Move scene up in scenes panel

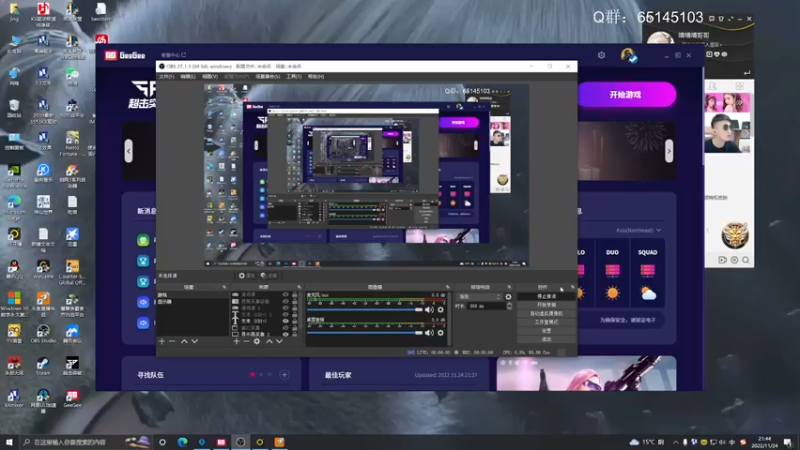184,341
